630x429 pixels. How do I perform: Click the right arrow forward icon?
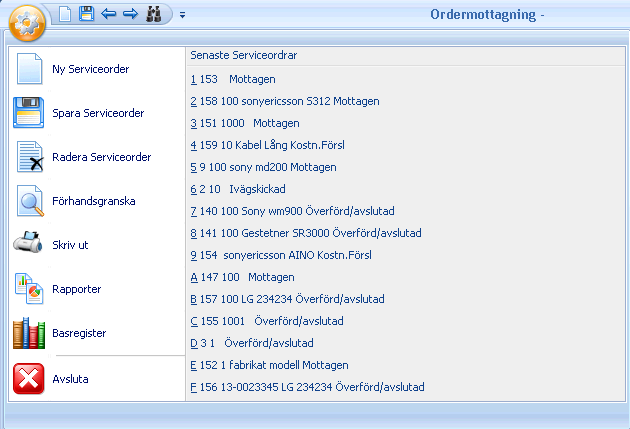click(x=129, y=14)
